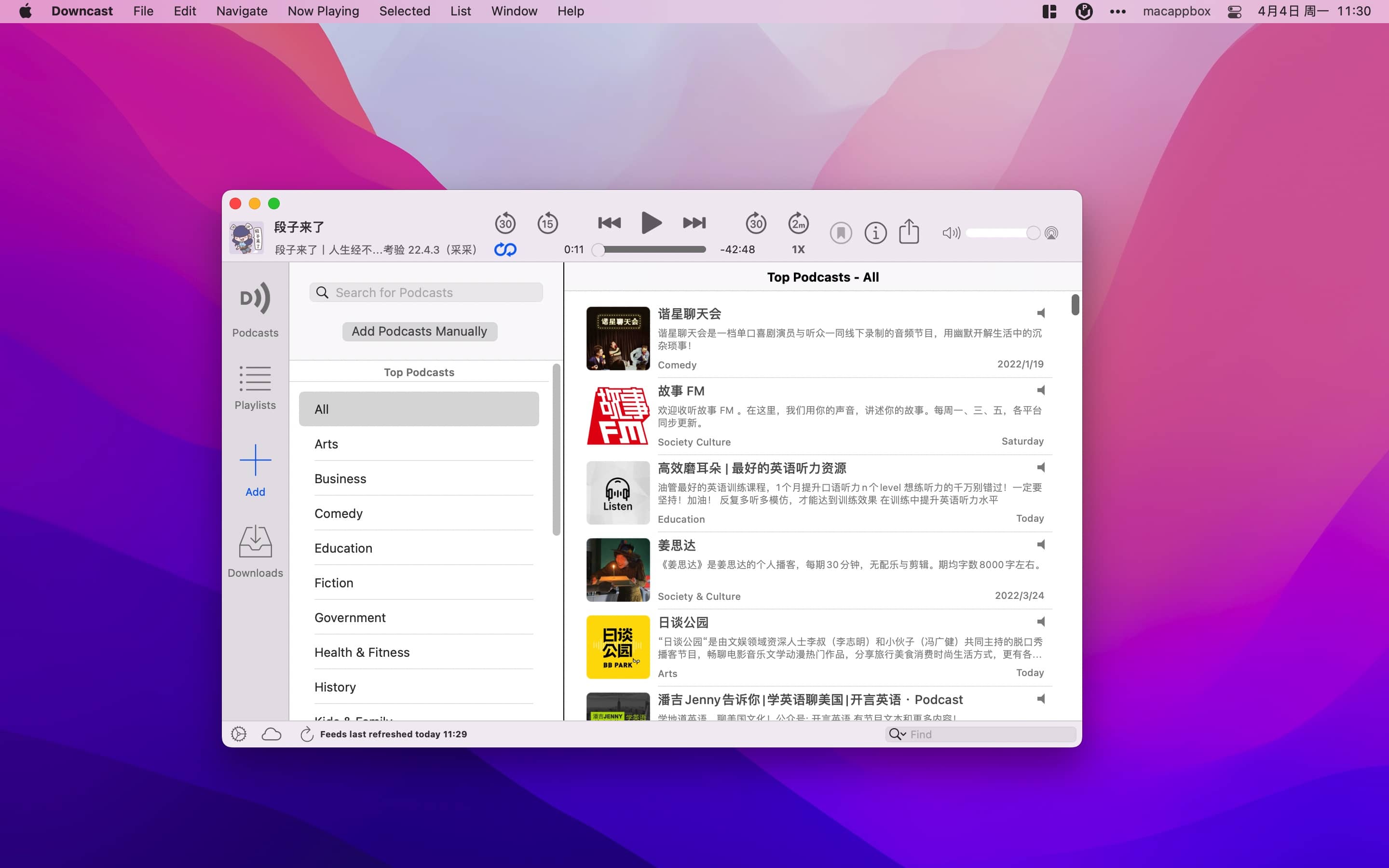The width and height of the screenshot is (1389, 868).
Task: Open the Now Playing menu
Action: coord(323,11)
